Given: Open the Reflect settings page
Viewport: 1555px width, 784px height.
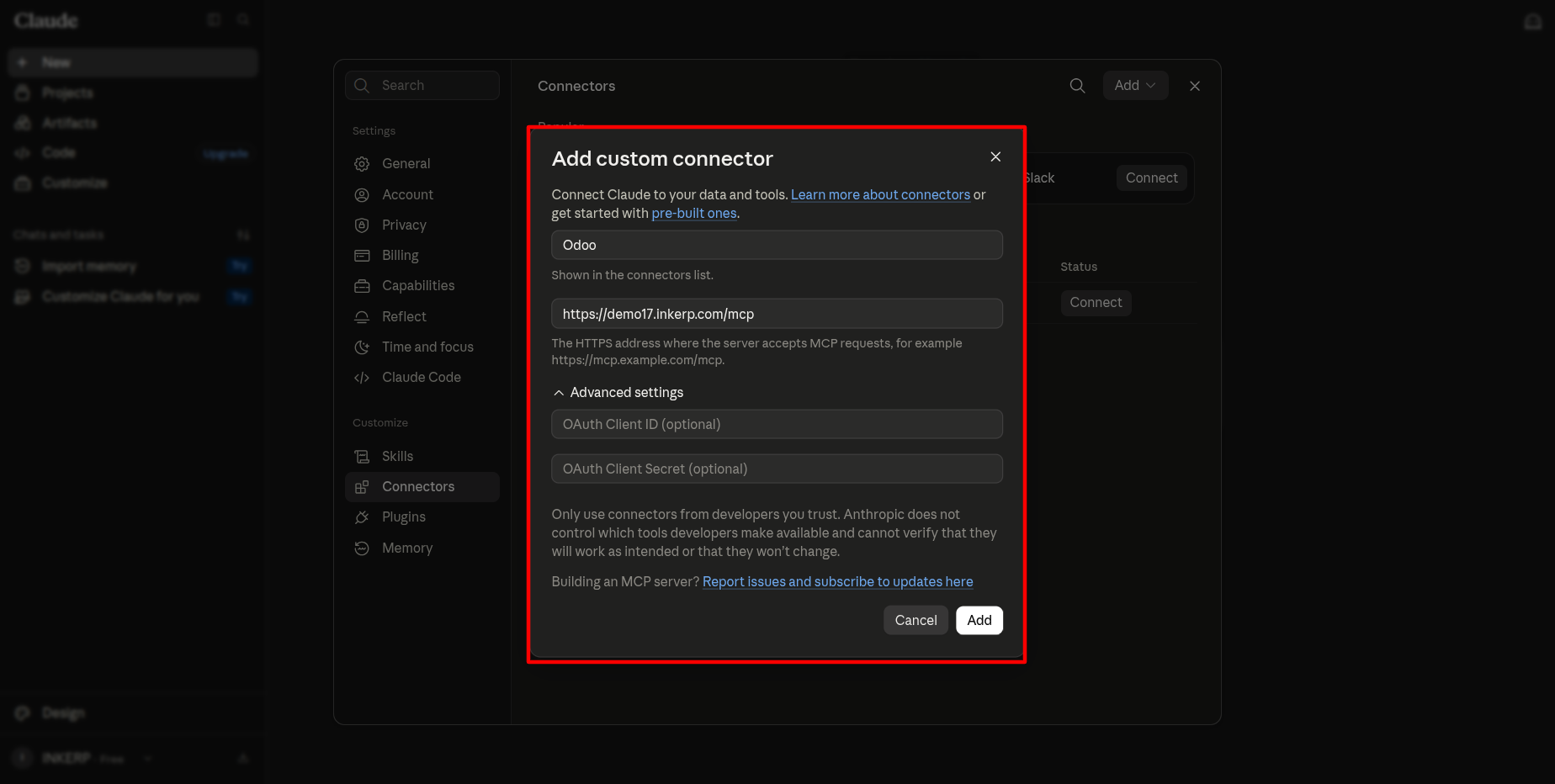Looking at the screenshot, I should (x=422, y=316).
